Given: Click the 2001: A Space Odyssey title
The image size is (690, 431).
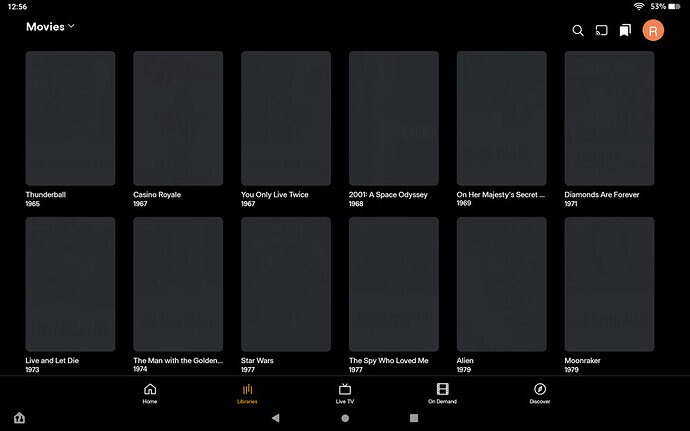Looking at the screenshot, I should click(x=388, y=195).
